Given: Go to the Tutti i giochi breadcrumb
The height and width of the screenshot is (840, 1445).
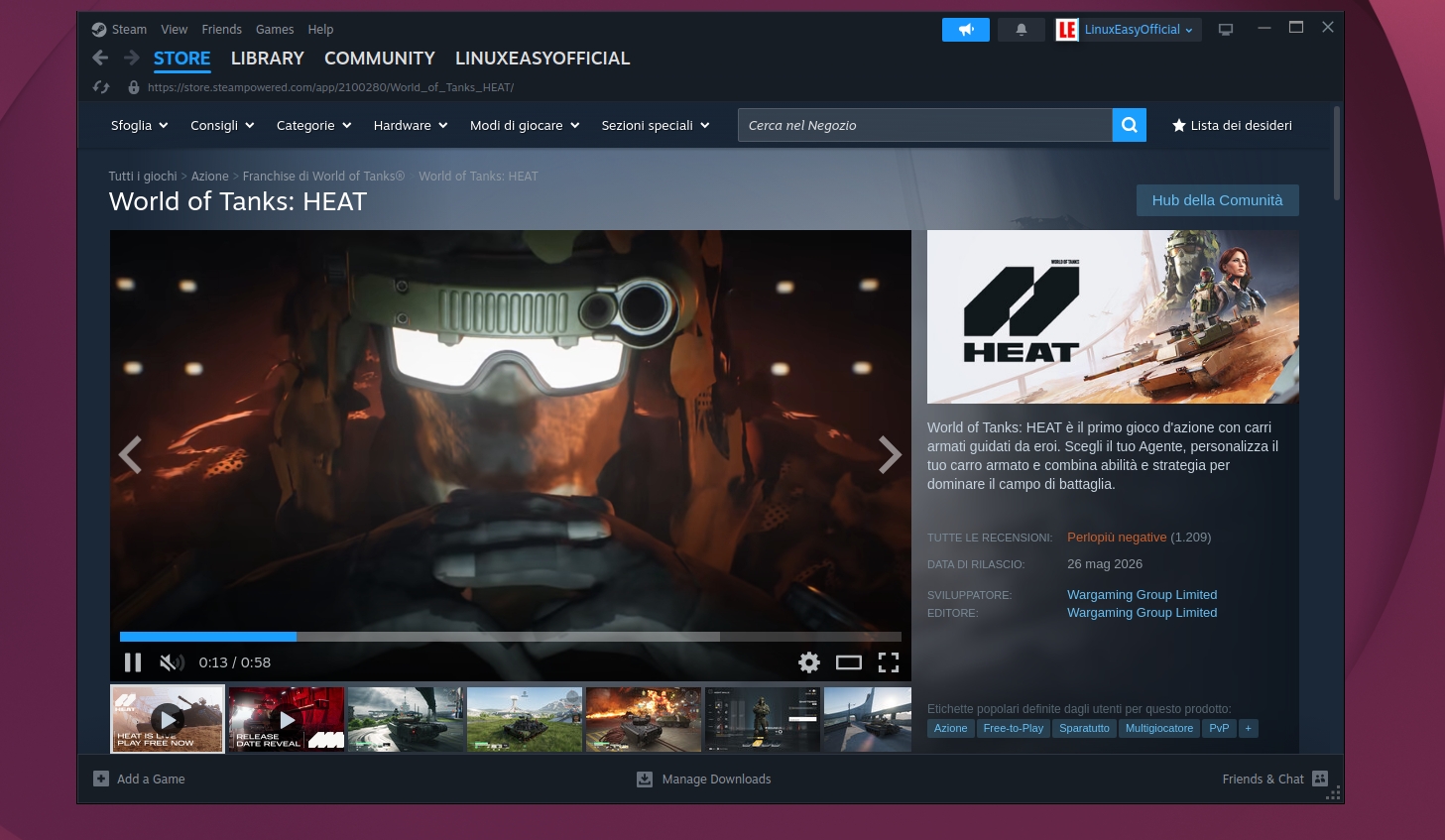Looking at the screenshot, I should point(143,177).
